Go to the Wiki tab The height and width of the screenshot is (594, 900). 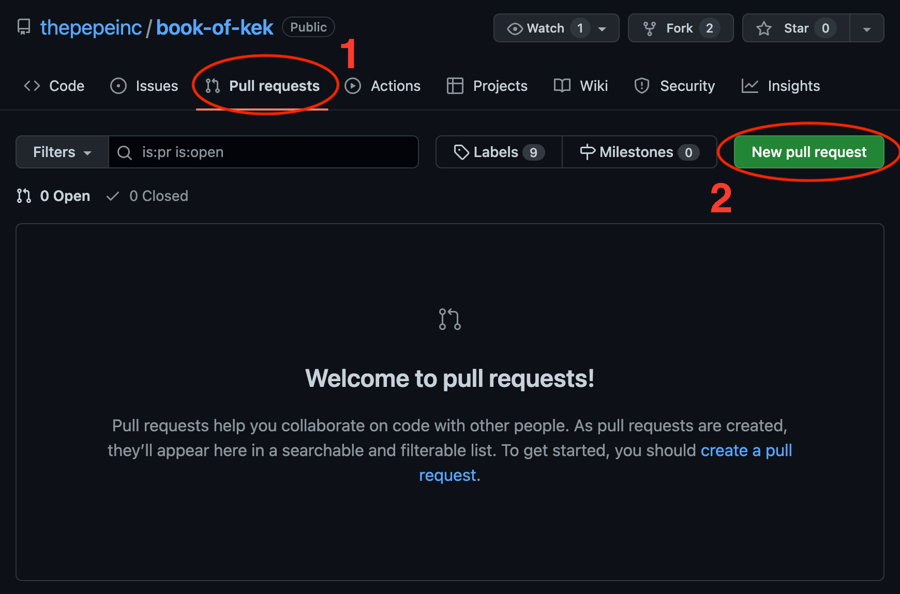(x=581, y=86)
